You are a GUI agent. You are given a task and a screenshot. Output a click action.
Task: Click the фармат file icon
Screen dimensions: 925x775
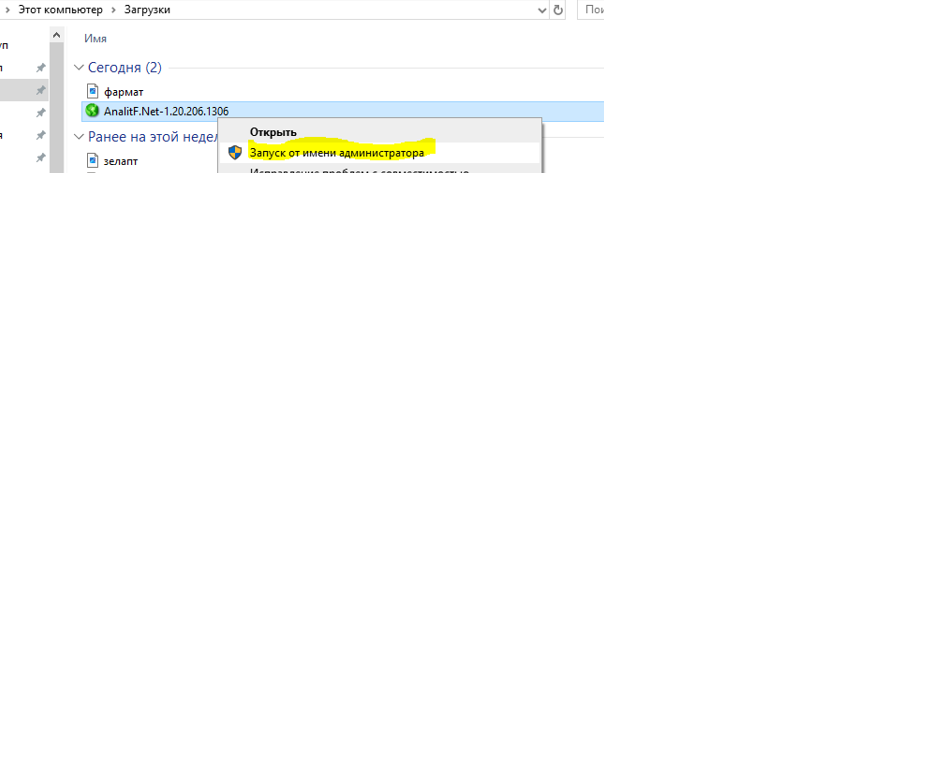pos(92,91)
